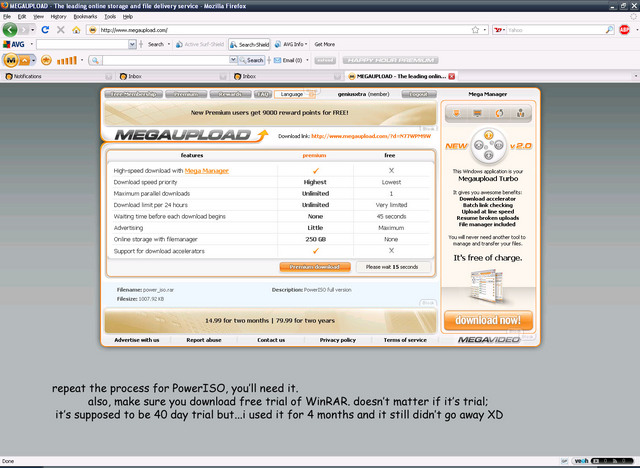Screen dimensions: 640x468
Task: Open the FAQ page button
Action: point(263,94)
